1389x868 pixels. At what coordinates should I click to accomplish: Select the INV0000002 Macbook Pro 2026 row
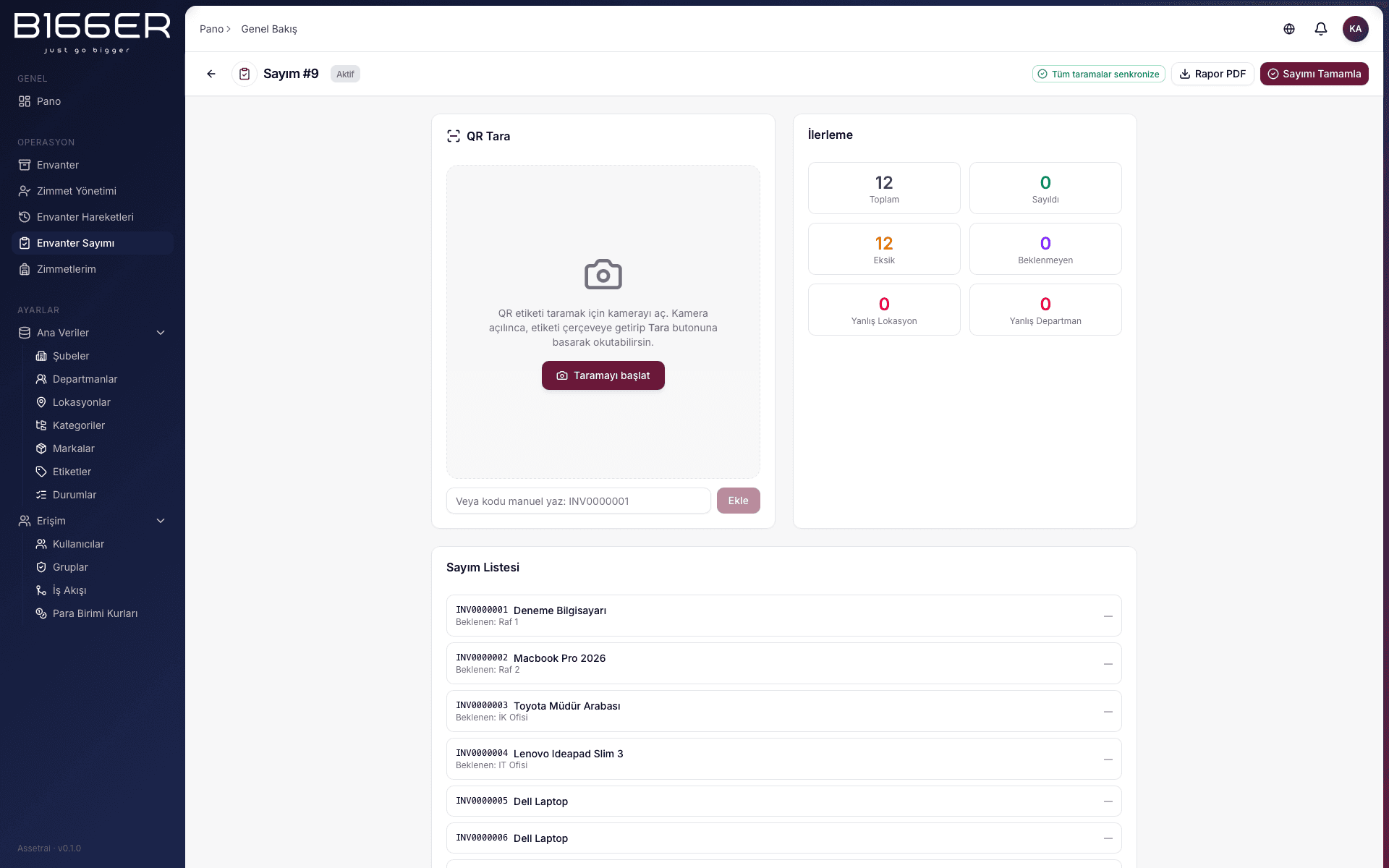(x=784, y=663)
